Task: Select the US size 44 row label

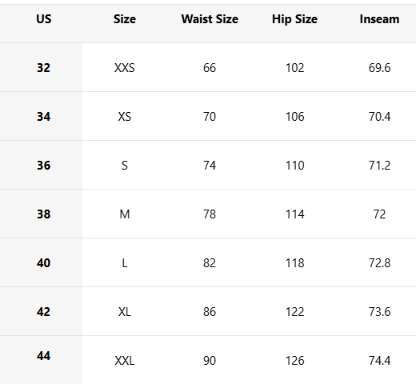Action: [x=44, y=356]
